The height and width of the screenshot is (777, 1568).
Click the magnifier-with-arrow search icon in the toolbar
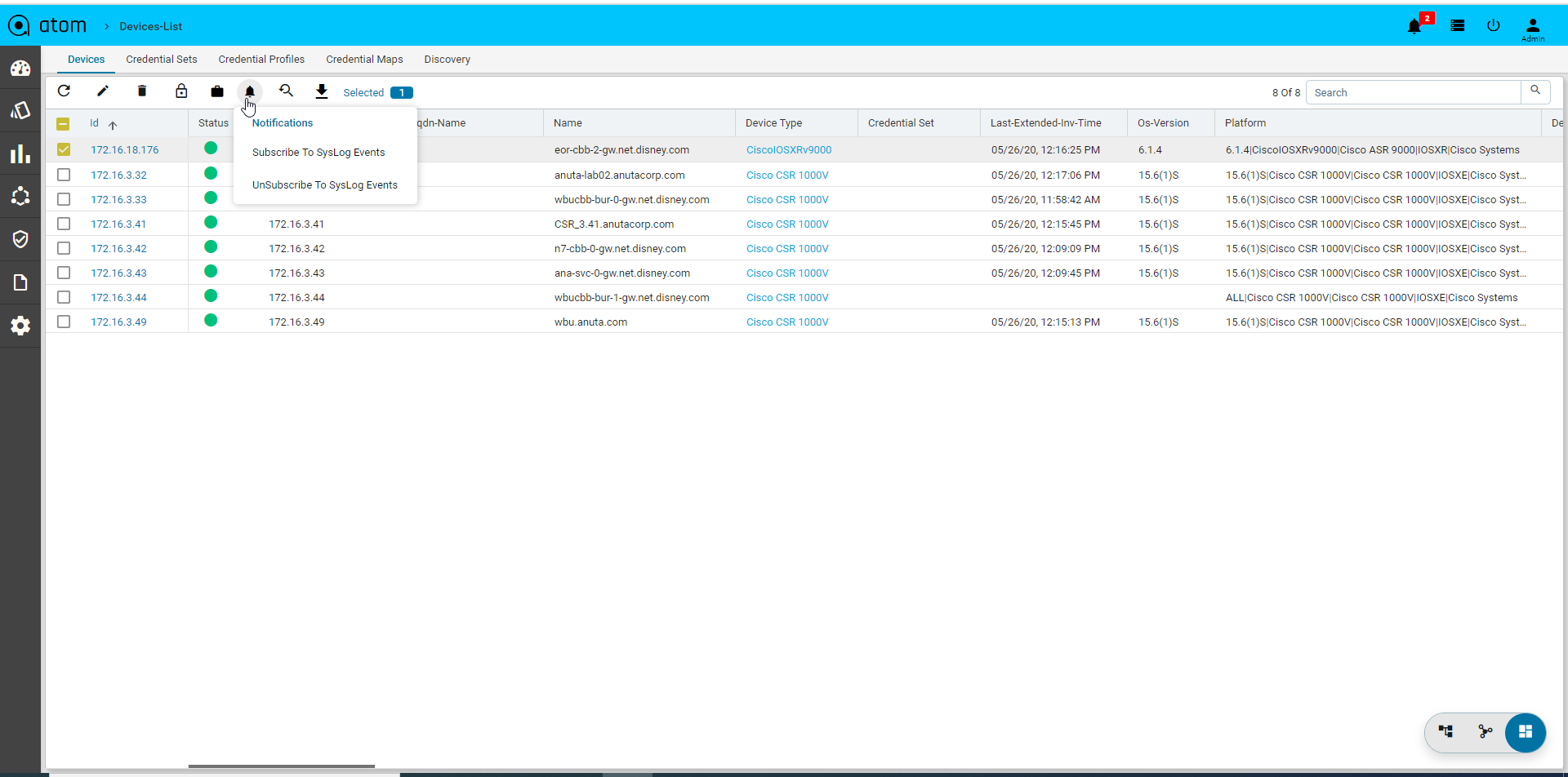pos(286,91)
